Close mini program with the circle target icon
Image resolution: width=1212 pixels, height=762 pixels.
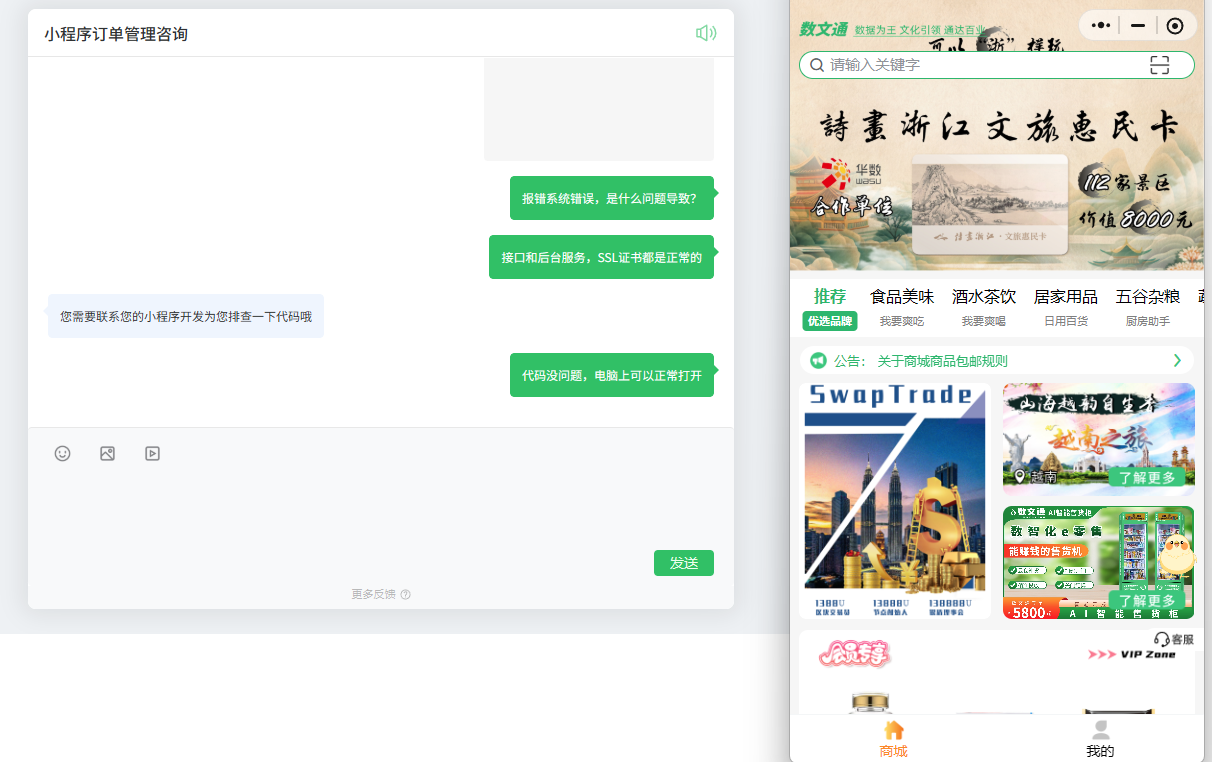click(x=1175, y=26)
